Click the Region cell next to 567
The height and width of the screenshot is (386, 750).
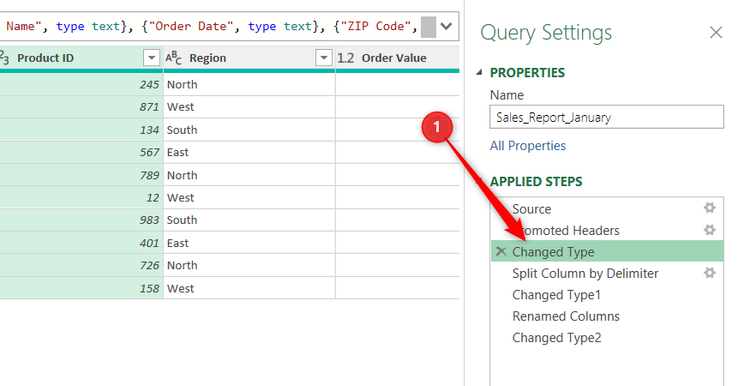(x=249, y=152)
